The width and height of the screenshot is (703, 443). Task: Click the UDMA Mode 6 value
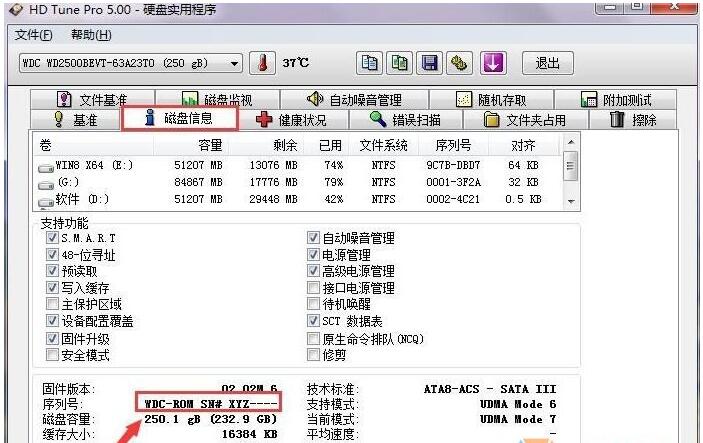point(518,404)
